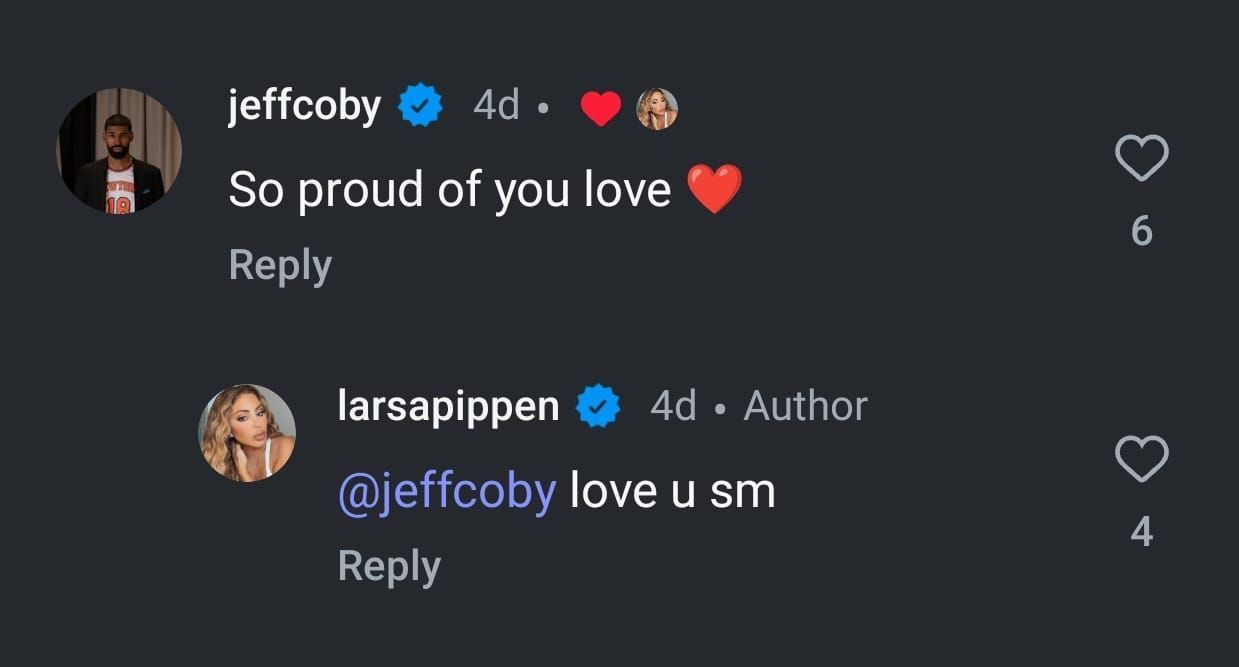Open larsapippen's profile picture
Viewport: 1239px width, 667px height.
tap(248, 432)
